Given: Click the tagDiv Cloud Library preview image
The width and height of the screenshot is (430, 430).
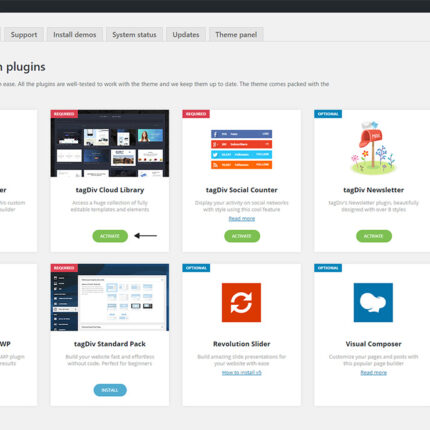Looking at the screenshot, I should pyautogui.click(x=110, y=143).
